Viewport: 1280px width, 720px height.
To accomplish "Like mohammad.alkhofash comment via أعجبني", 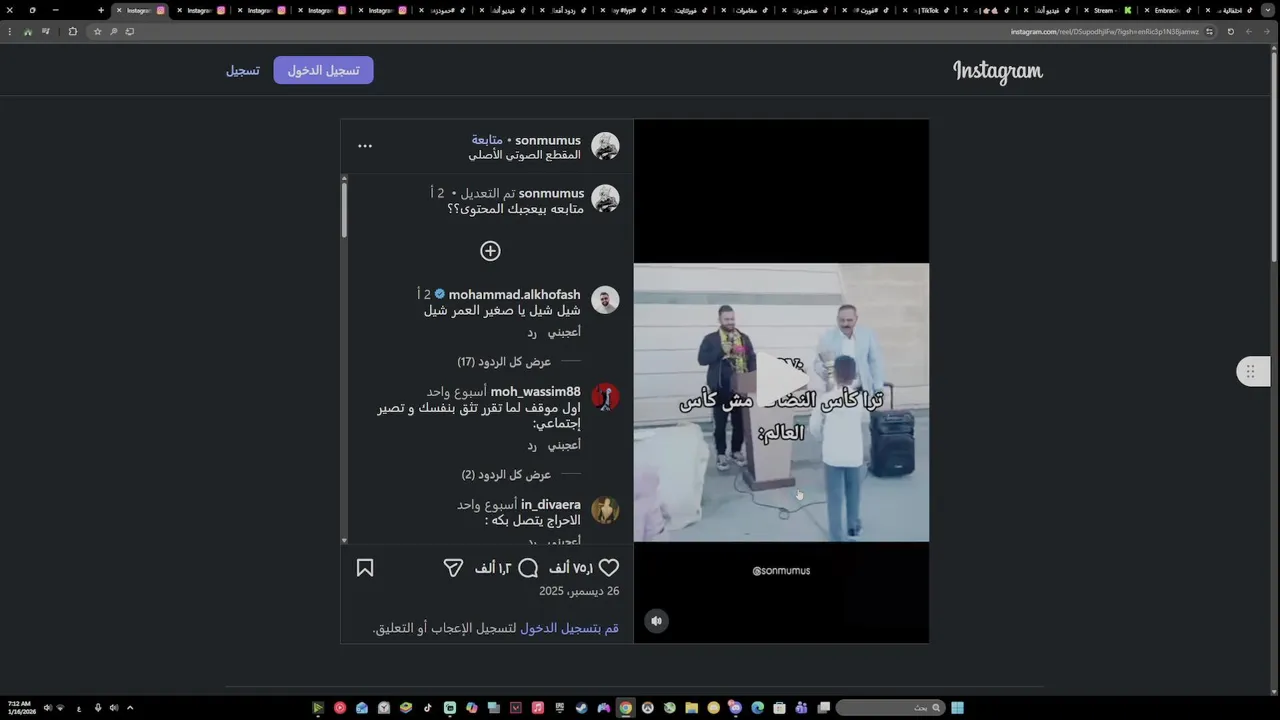I will (564, 332).
